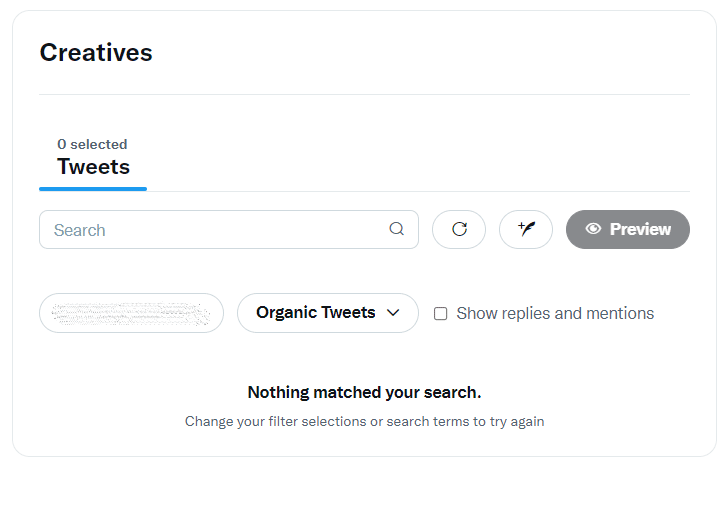Screen dimensions: 726x509
Task: Click the Preview button text
Action: tap(640, 229)
